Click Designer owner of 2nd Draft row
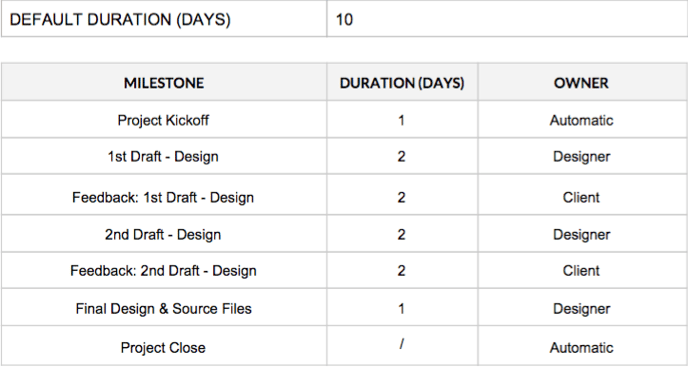The image size is (688, 367). point(581,234)
